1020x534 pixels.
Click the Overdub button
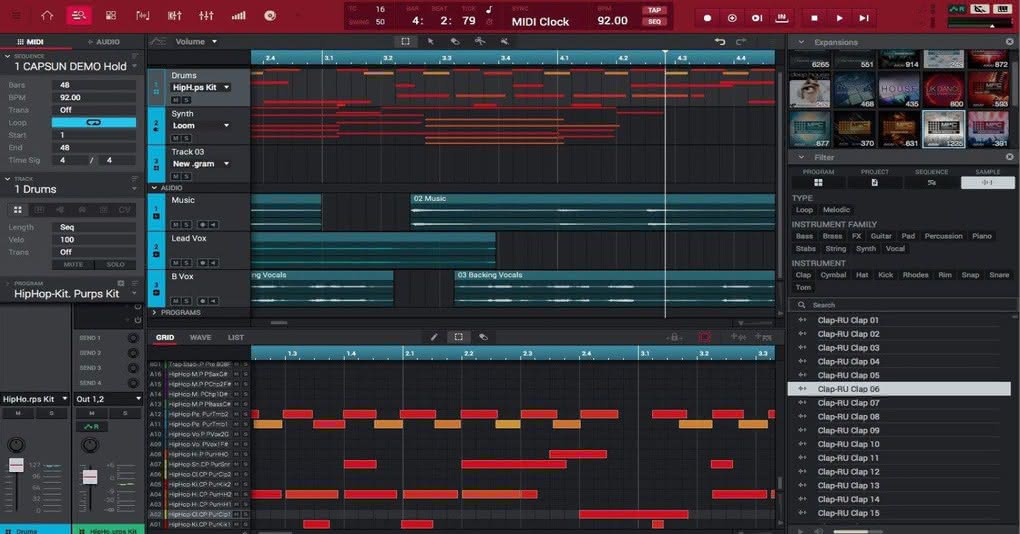click(732, 18)
